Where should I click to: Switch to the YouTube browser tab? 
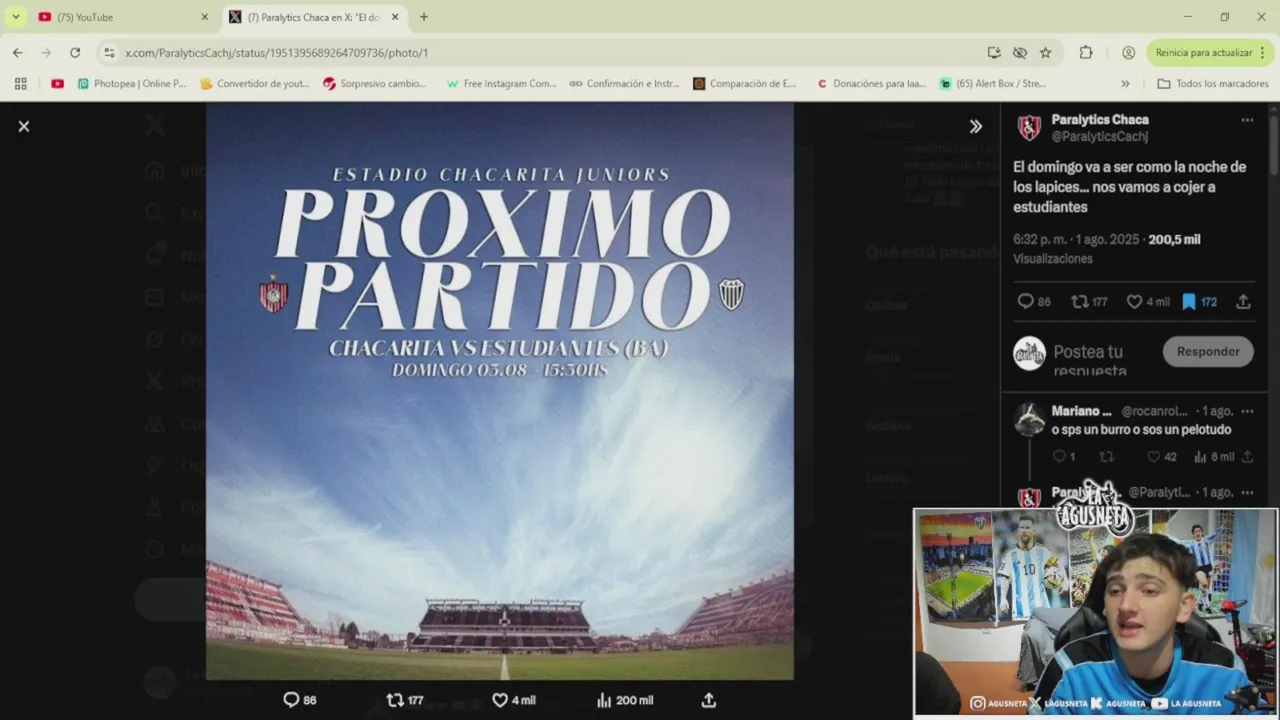coord(120,17)
